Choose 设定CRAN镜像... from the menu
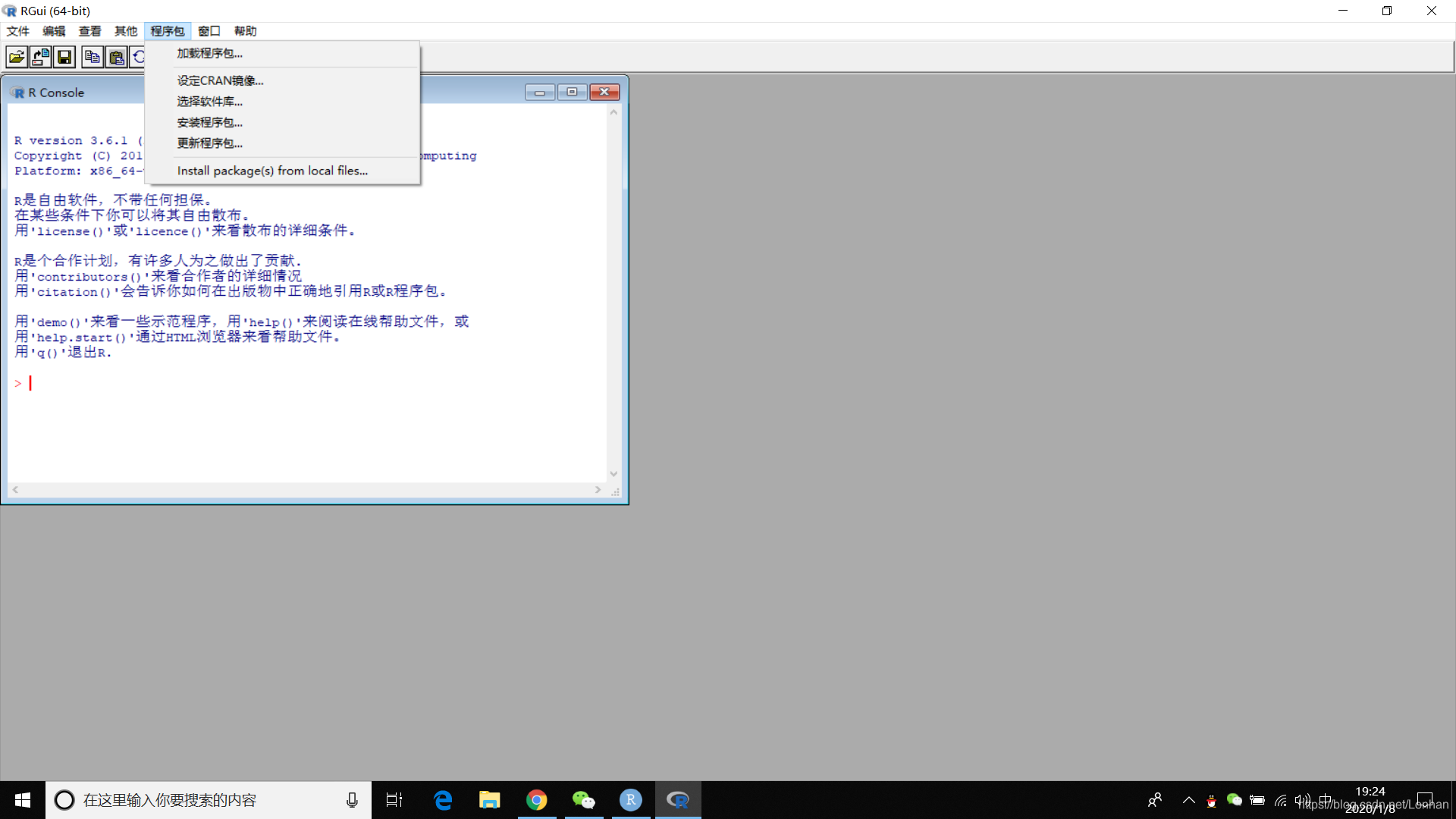Image resolution: width=1456 pixels, height=819 pixels. (220, 80)
